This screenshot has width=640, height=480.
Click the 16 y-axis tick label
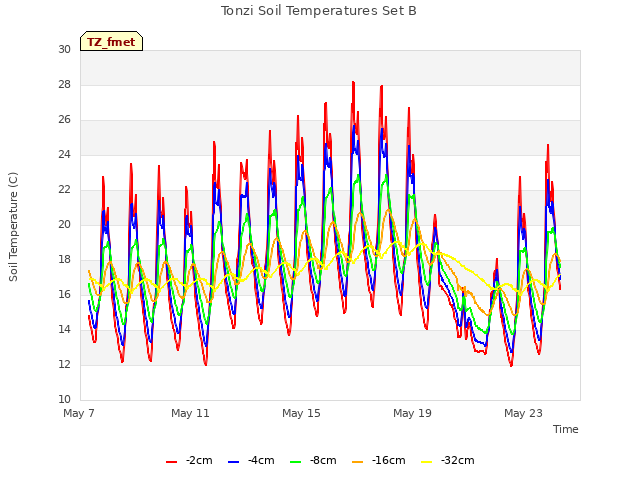pyautogui.click(x=64, y=295)
